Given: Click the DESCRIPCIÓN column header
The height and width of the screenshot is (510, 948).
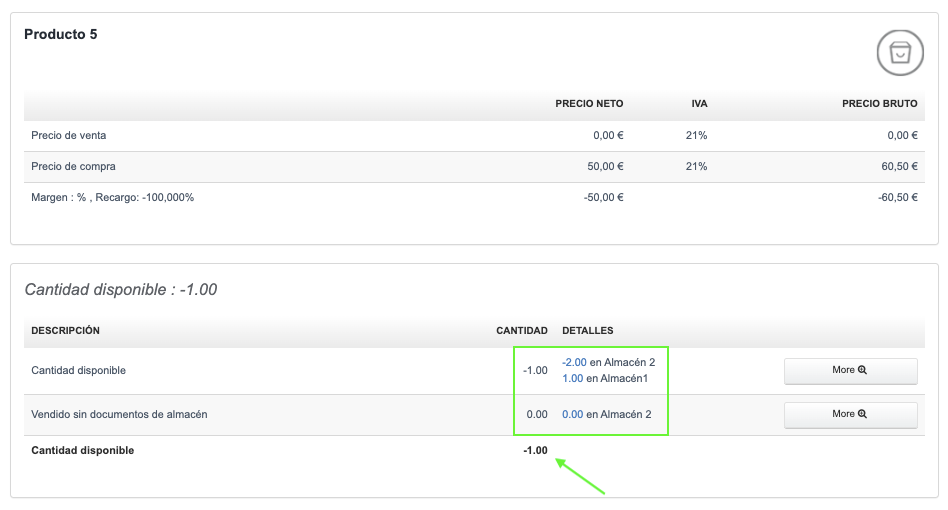Looking at the screenshot, I should [66, 330].
